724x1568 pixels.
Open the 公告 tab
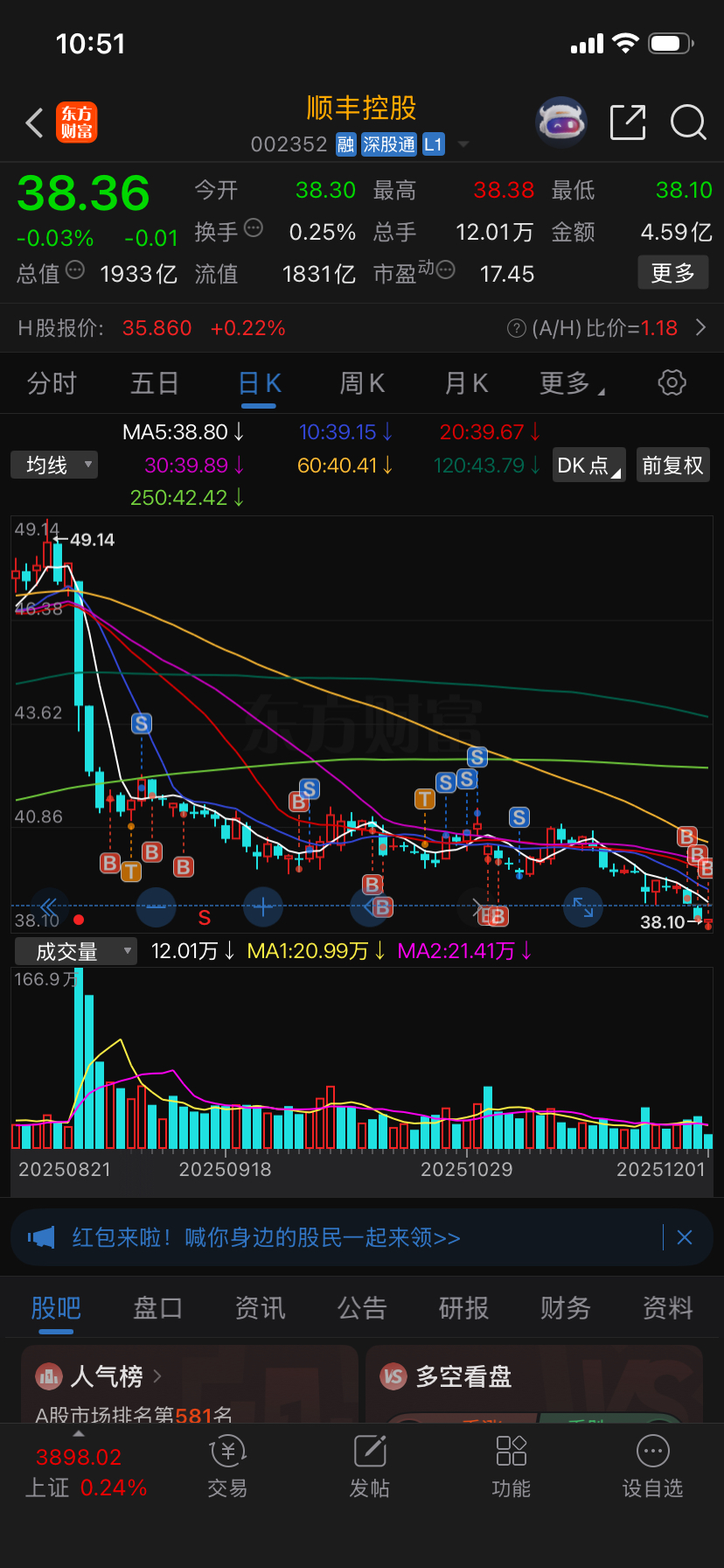362,1308
